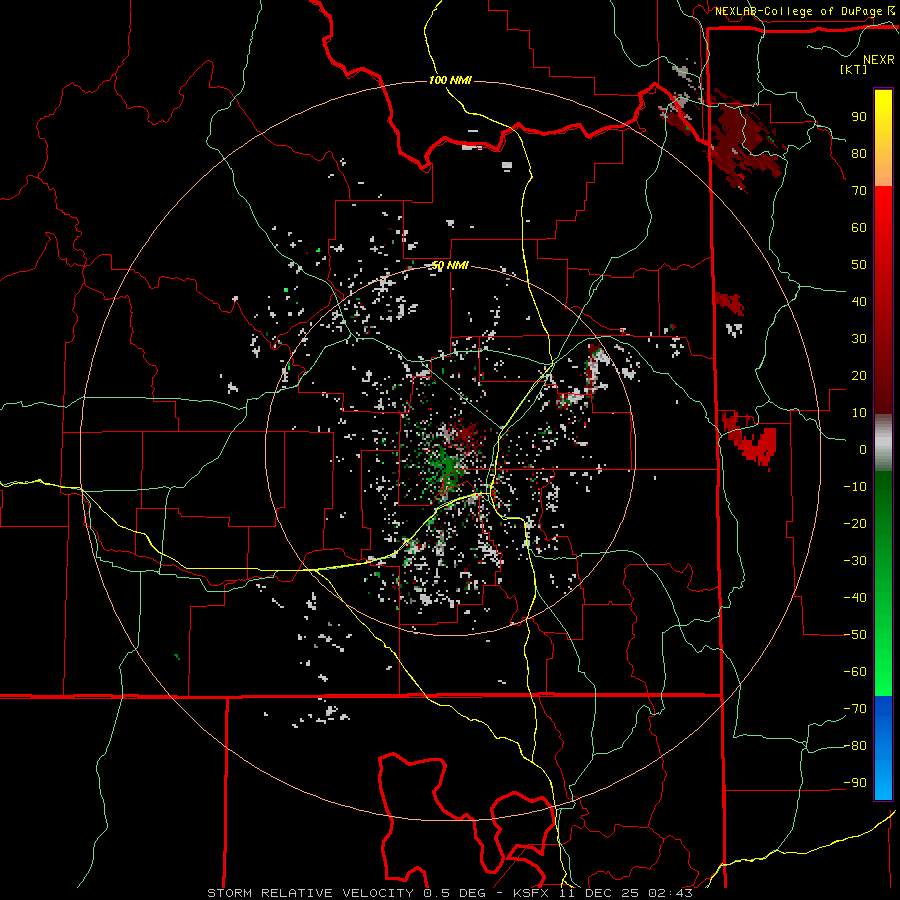Screen dimensions: 900x900
Task: Click the -50 scale value
Action: pos(855,635)
